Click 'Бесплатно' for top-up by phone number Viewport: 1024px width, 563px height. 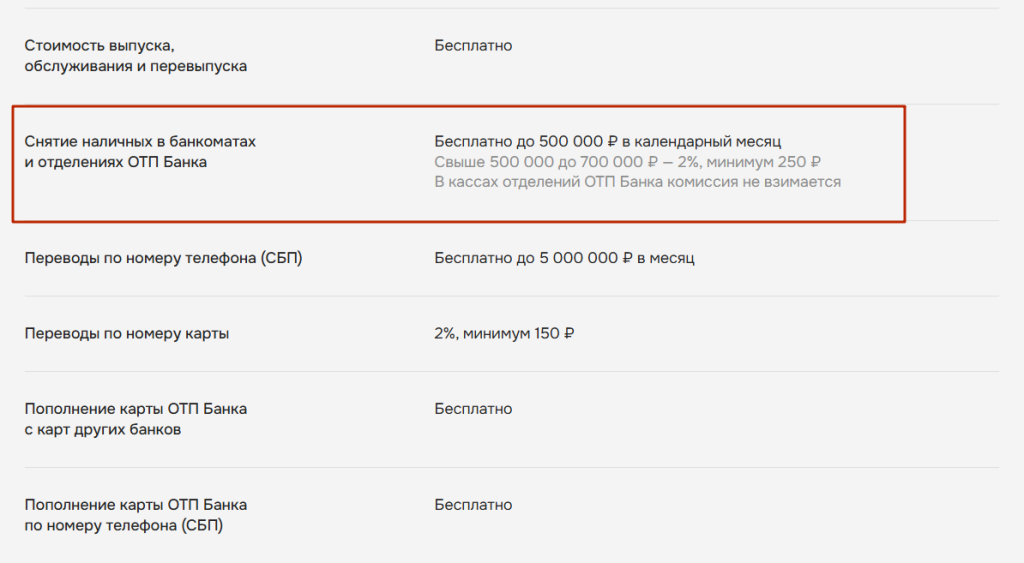tap(473, 505)
